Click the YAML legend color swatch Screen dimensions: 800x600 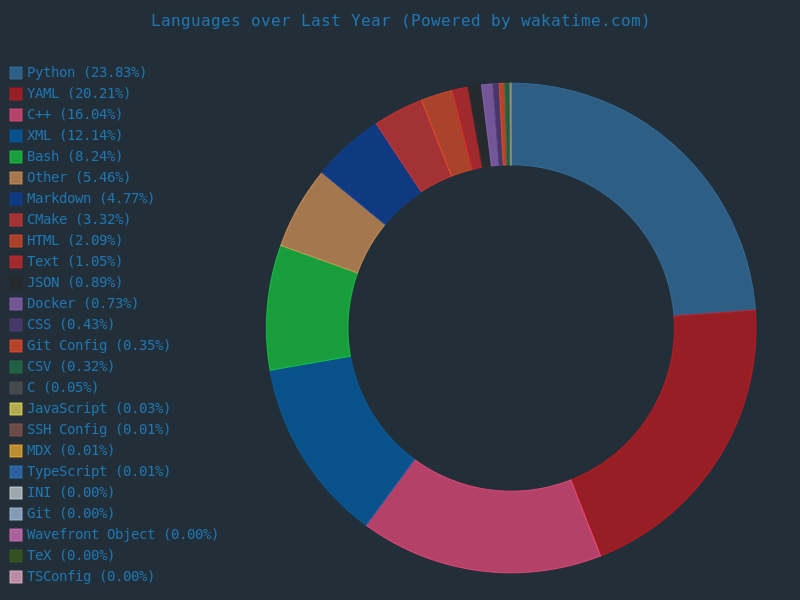click(x=16, y=94)
